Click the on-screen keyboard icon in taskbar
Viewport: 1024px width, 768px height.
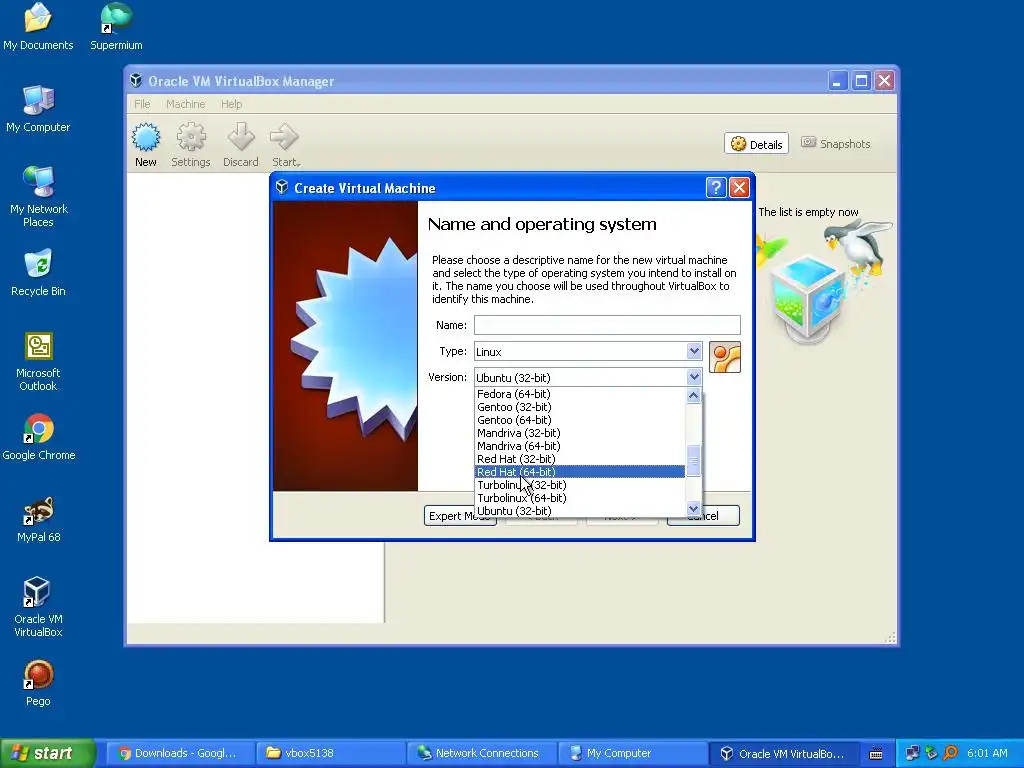(x=876, y=754)
